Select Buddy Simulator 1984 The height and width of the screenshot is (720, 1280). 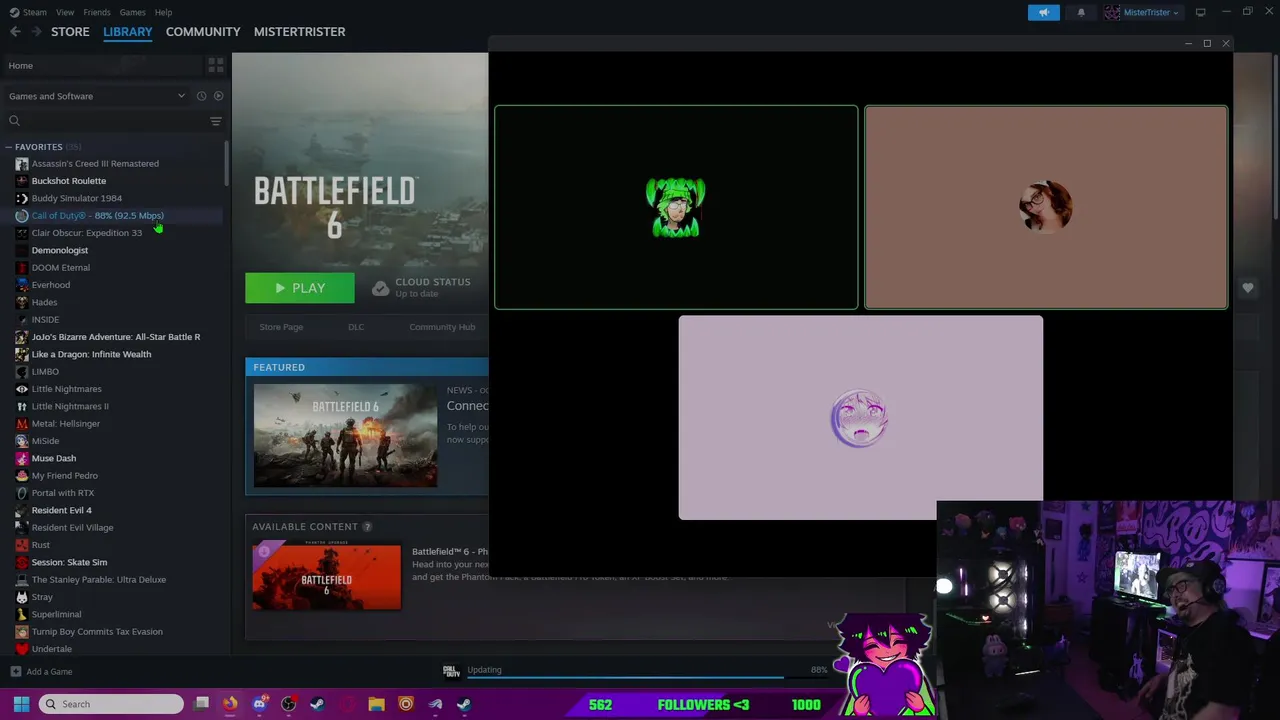tap(76, 198)
